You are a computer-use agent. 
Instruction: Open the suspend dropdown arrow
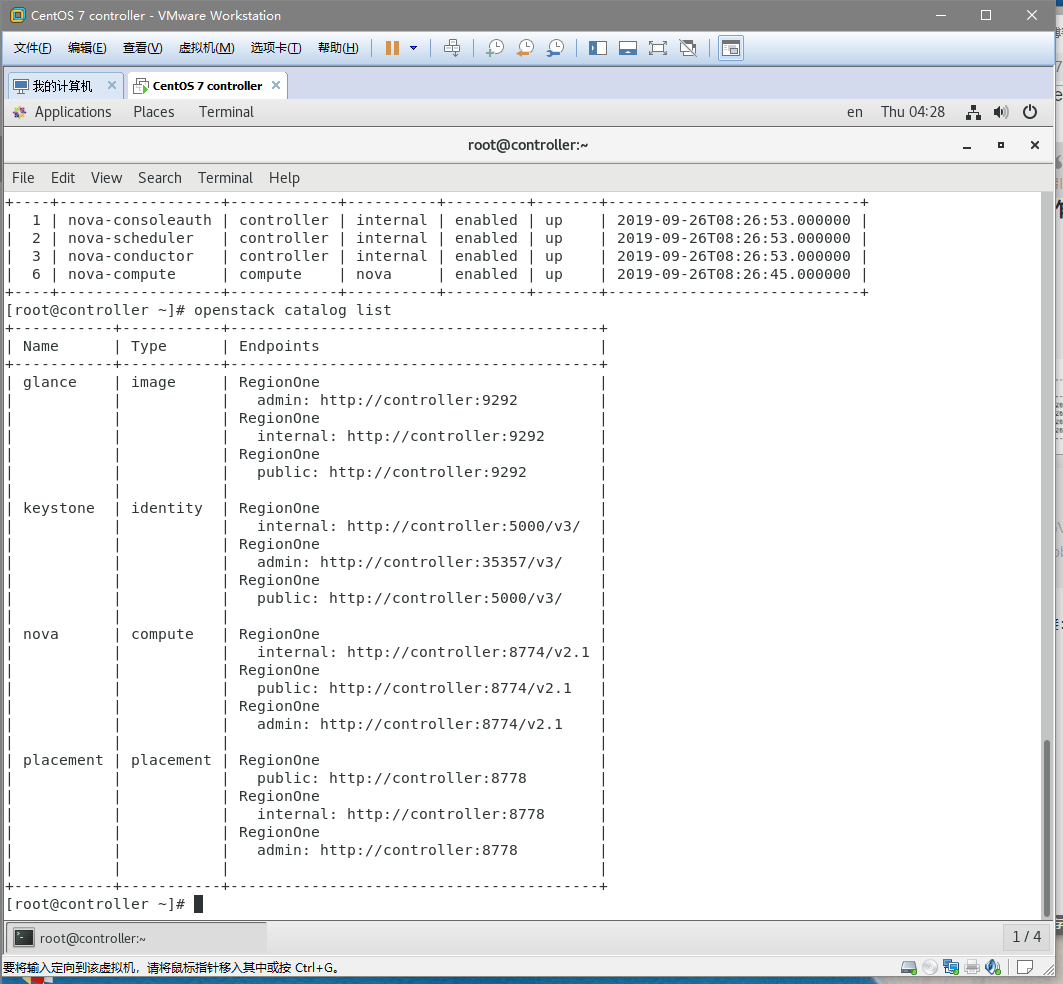pos(413,47)
